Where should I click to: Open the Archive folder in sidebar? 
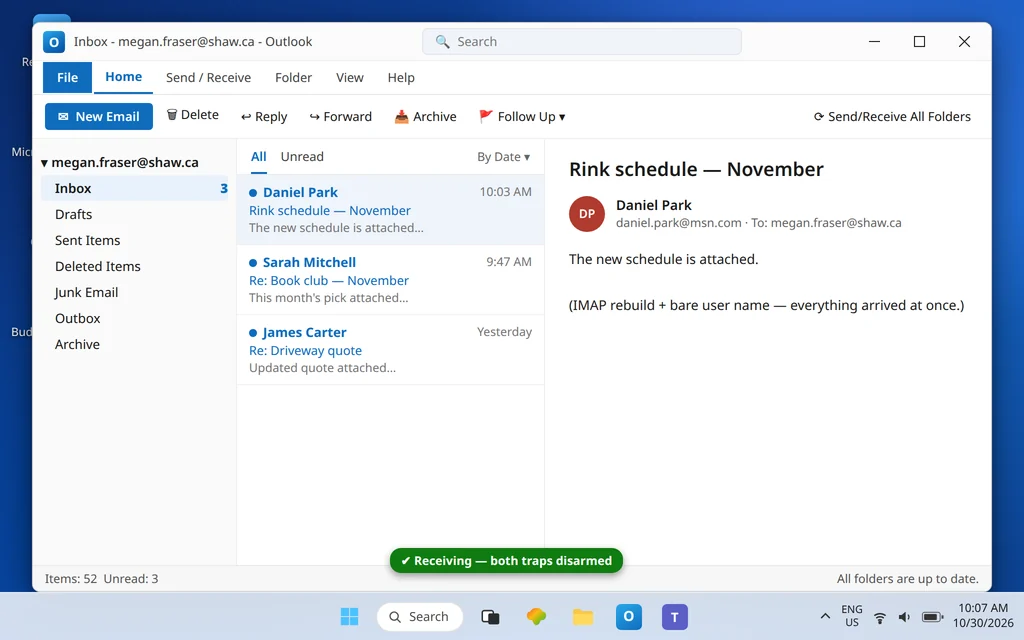tap(135, 345)
